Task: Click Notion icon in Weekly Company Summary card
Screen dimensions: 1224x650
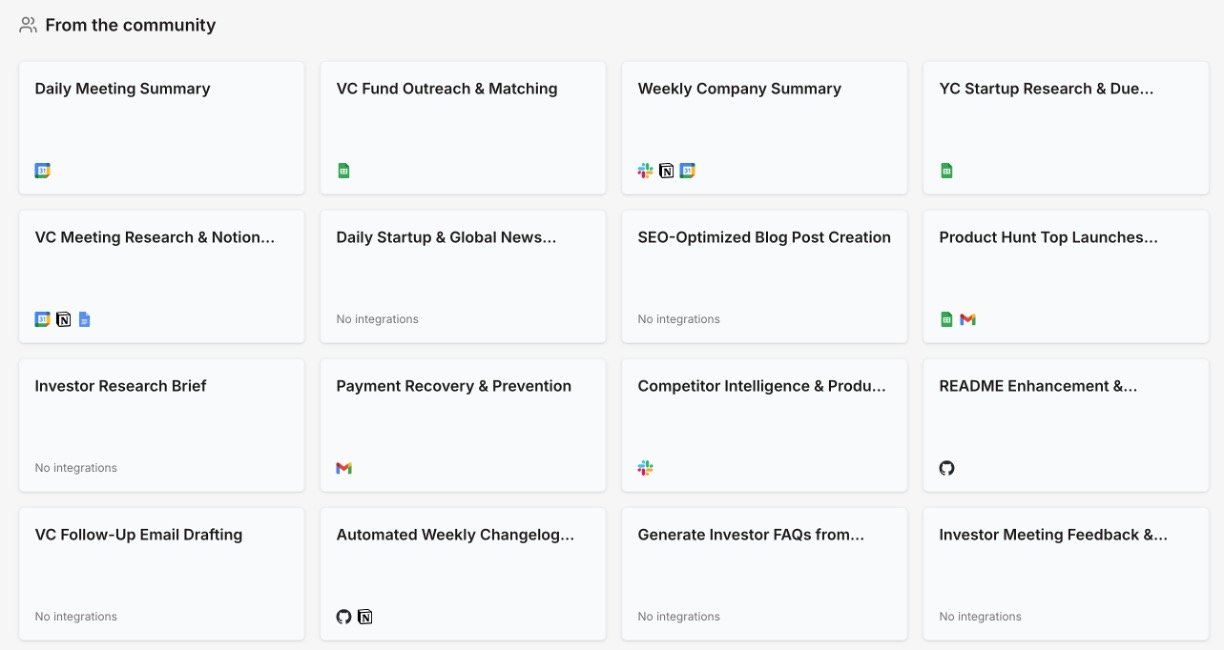Action: (666, 171)
